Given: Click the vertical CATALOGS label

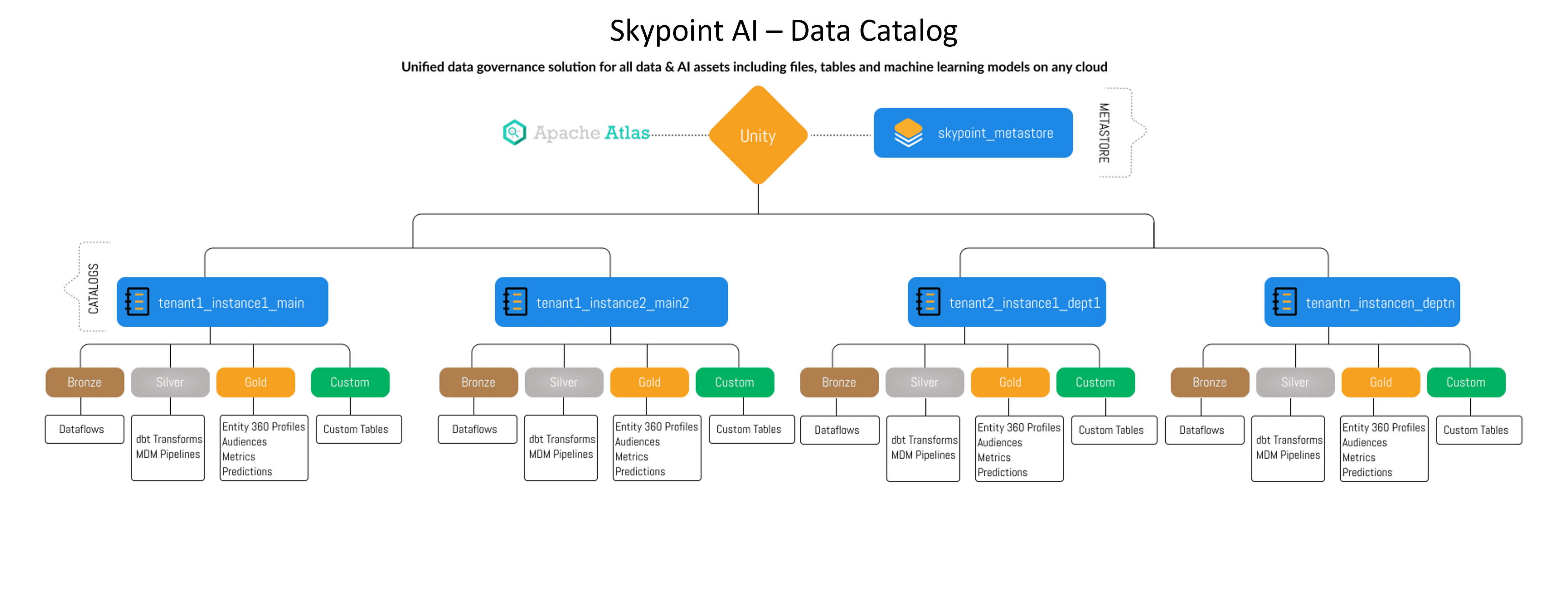Looking at the screenshot, I should (93, 288).
